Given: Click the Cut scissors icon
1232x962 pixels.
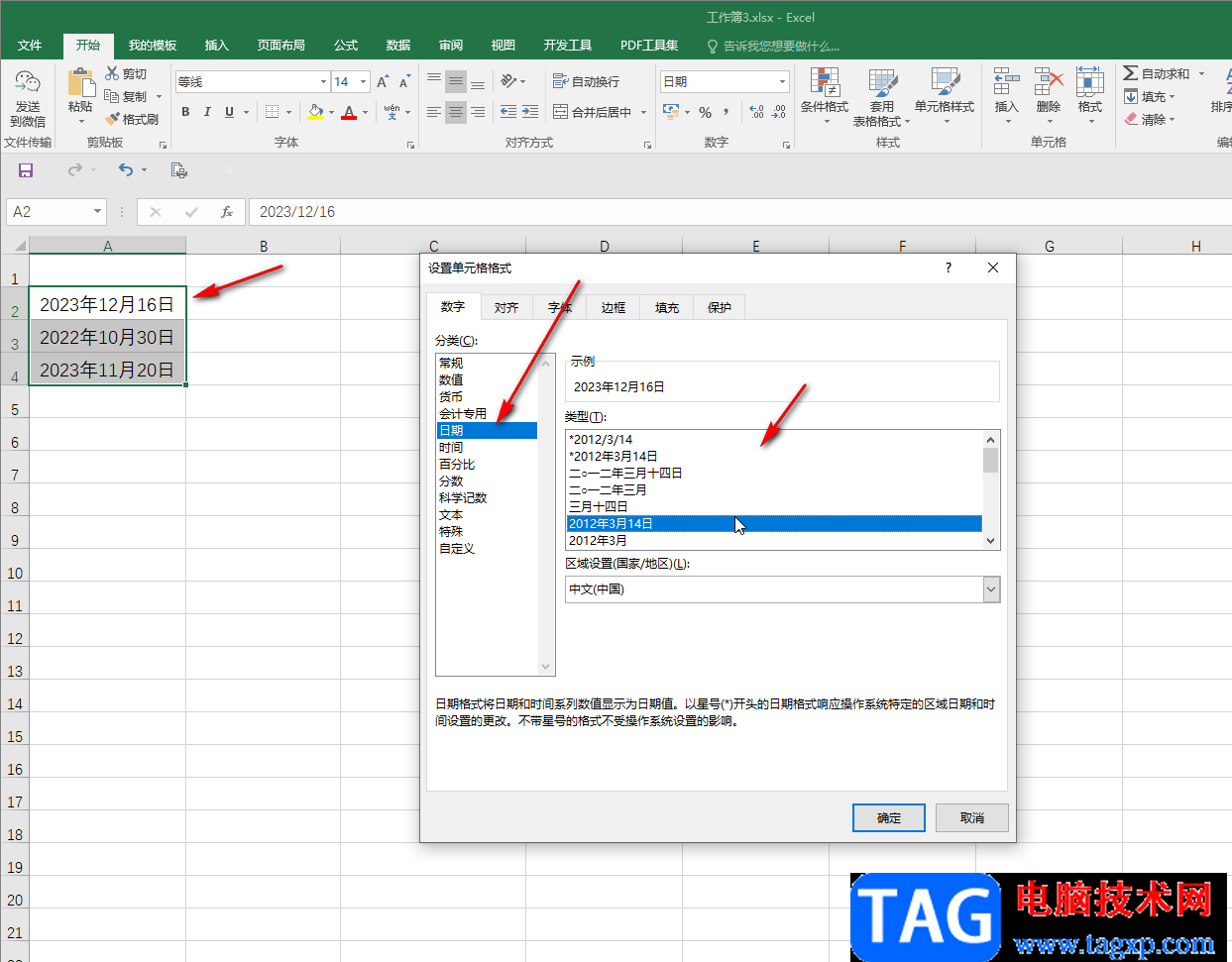Looking at the screenshot, I should (x=112, y=73).
